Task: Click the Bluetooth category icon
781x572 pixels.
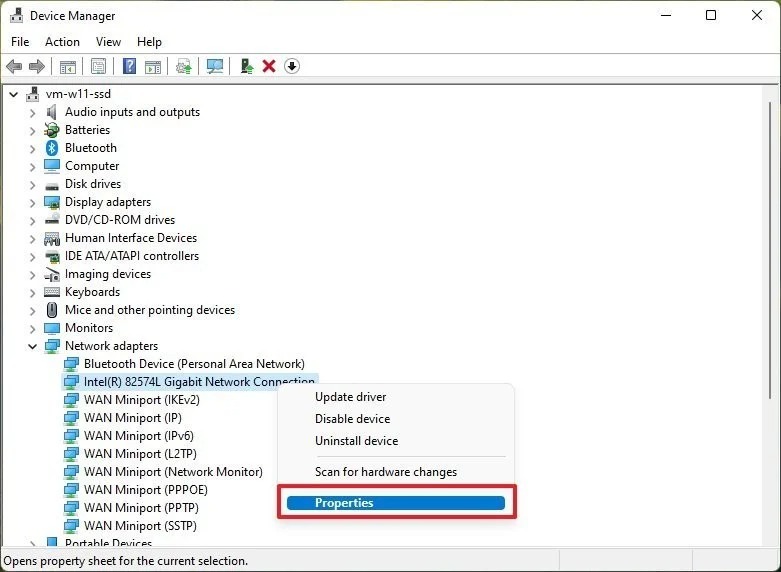Action: tap(52, 148)
